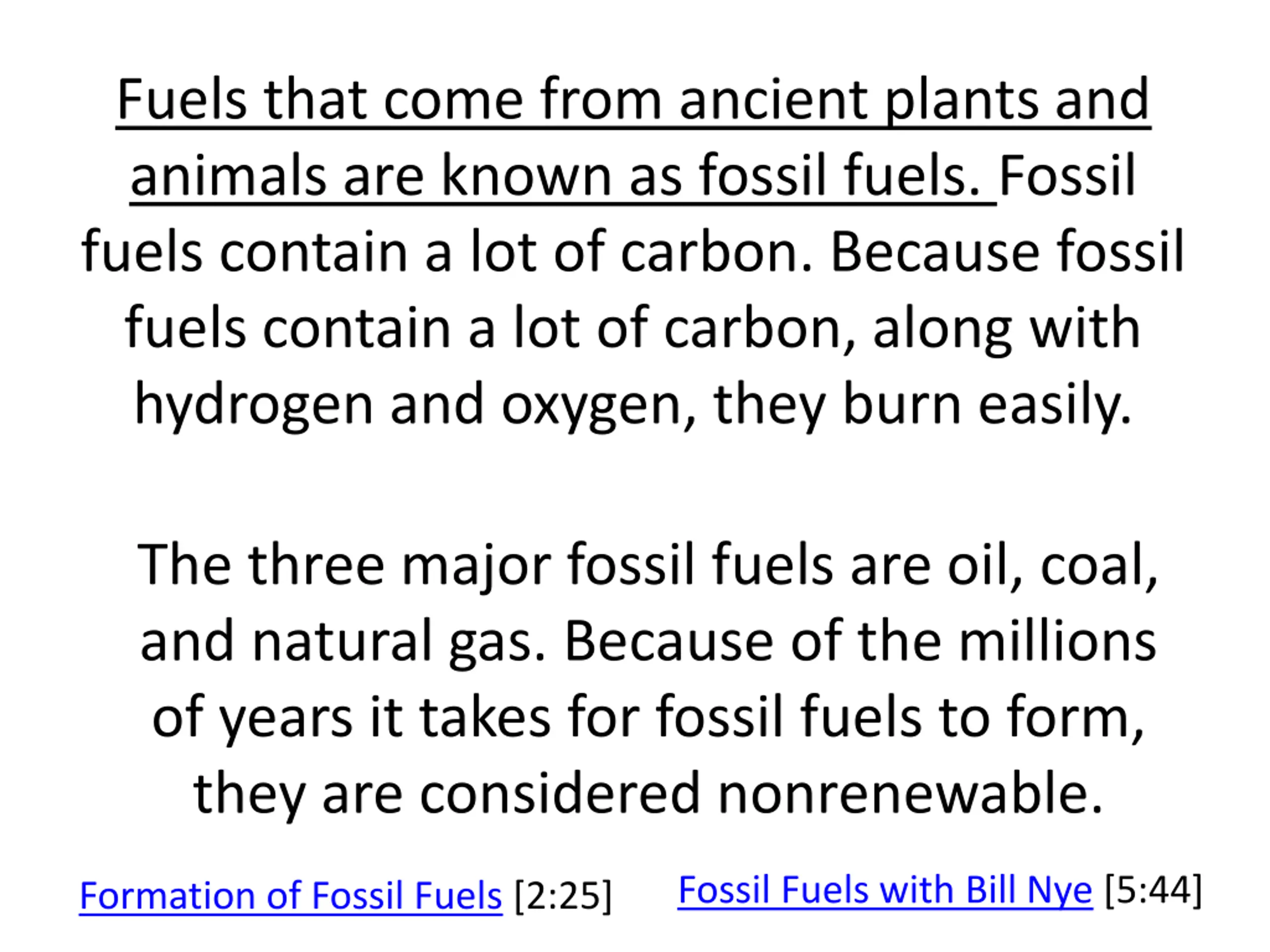Screen dimensions: 1270x952
Task: Open the Fossil Fuels with Bill Nye link
Action: tap(885, 890)
